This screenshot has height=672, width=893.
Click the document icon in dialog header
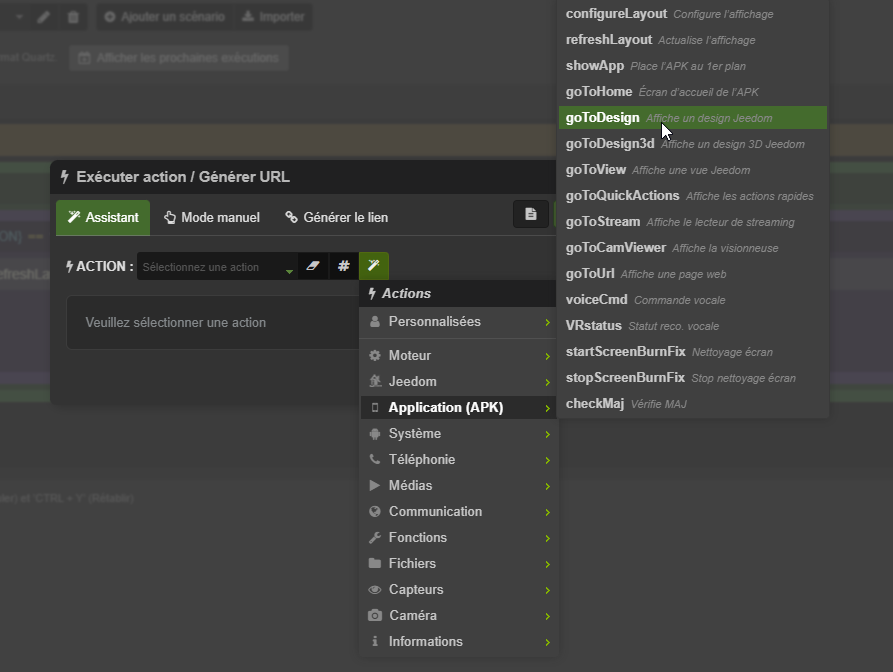click(531, 214)
